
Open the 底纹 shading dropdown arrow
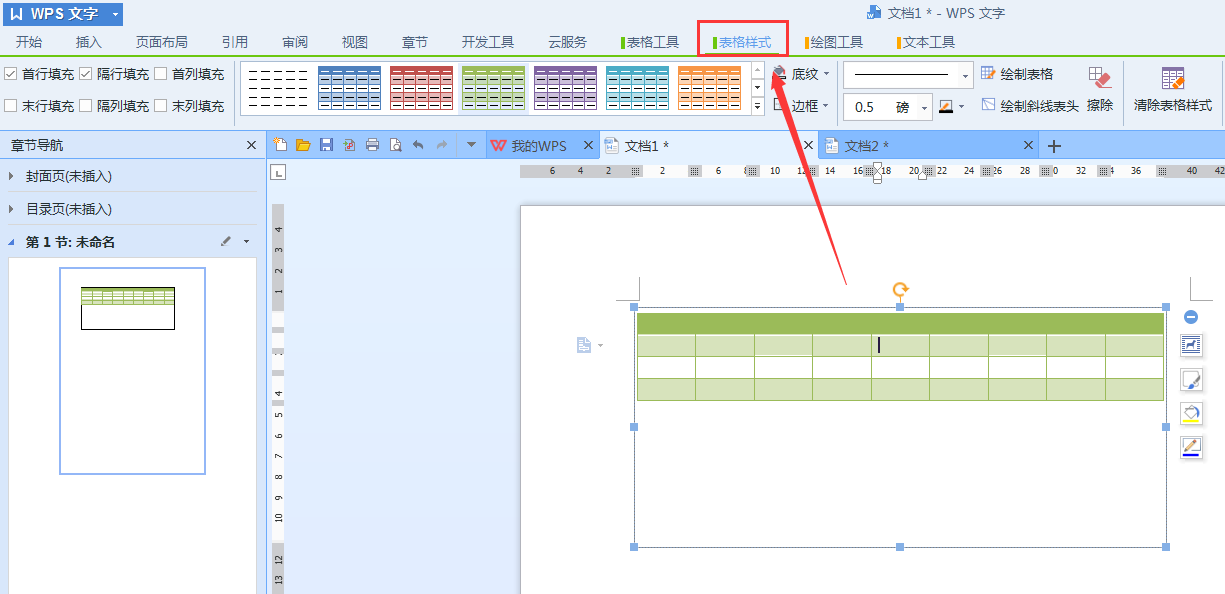(x=826, y=74)
